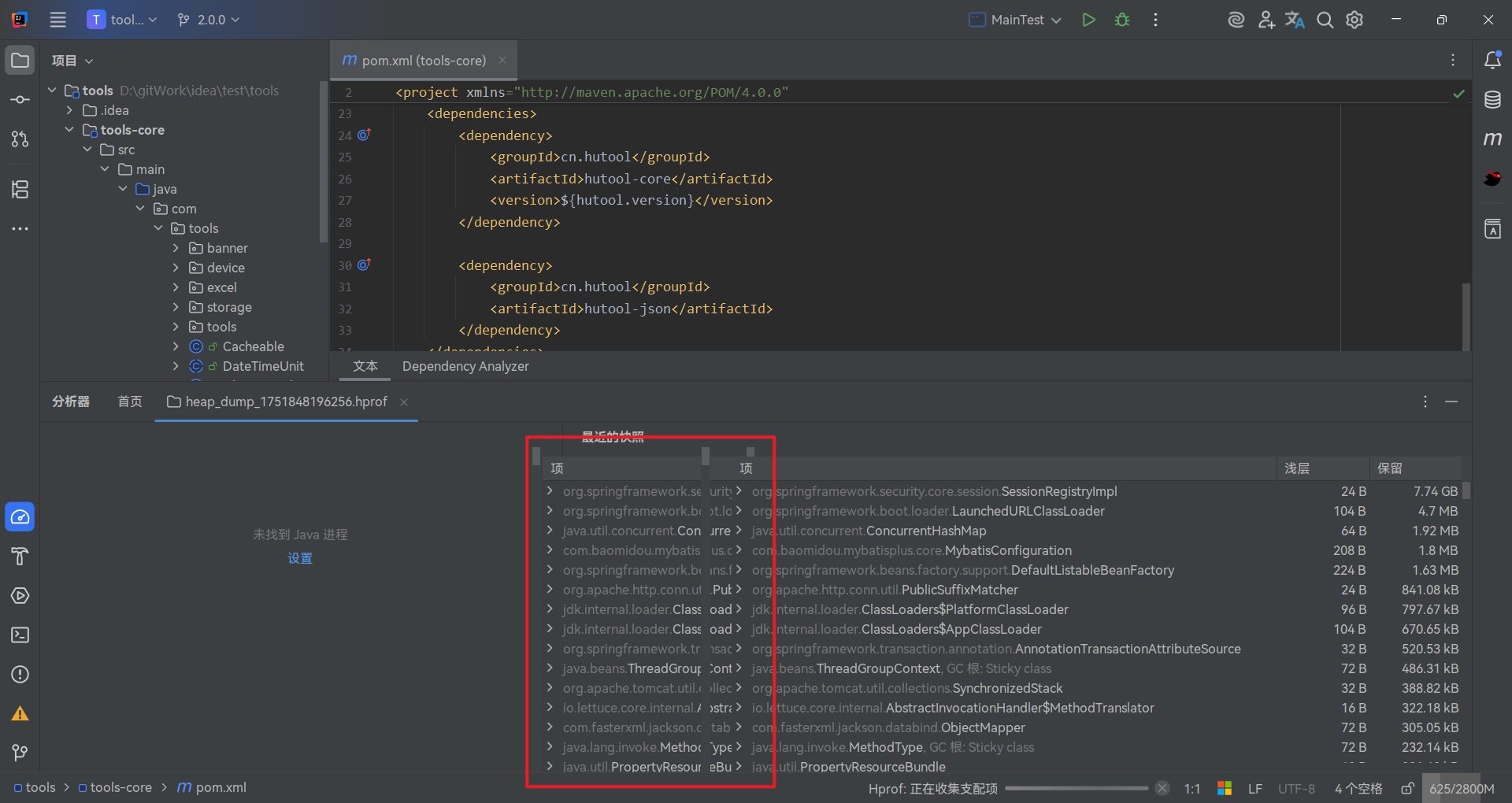The height and width of the screenshot is (803, 1512).
Task: Open the project selector dropdown
Action: pyautogui.click(x=122, y=20)
